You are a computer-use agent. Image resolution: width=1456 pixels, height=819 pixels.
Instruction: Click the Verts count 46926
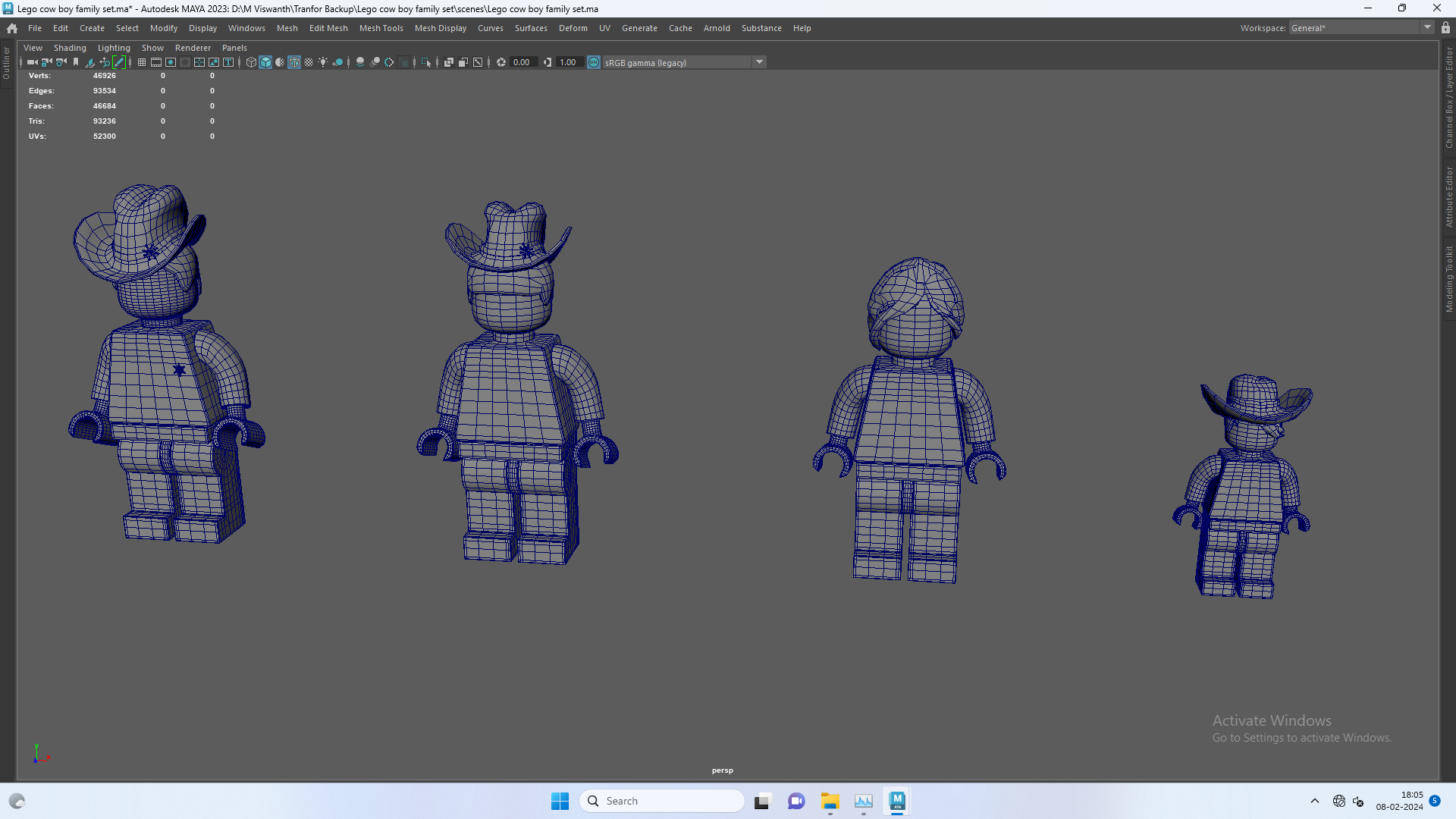[x=105, y=76]
